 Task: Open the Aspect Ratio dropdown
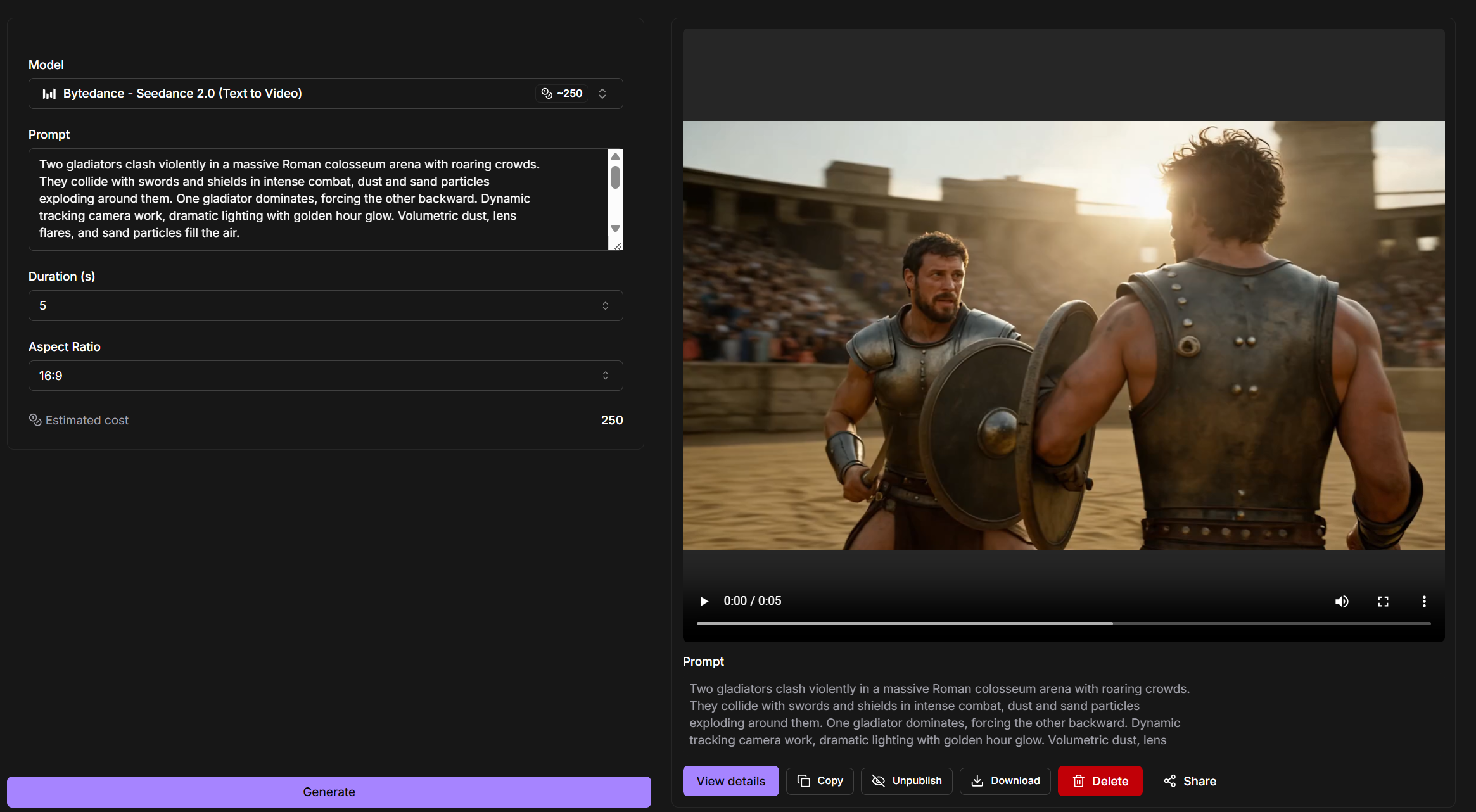pos(326,376)
